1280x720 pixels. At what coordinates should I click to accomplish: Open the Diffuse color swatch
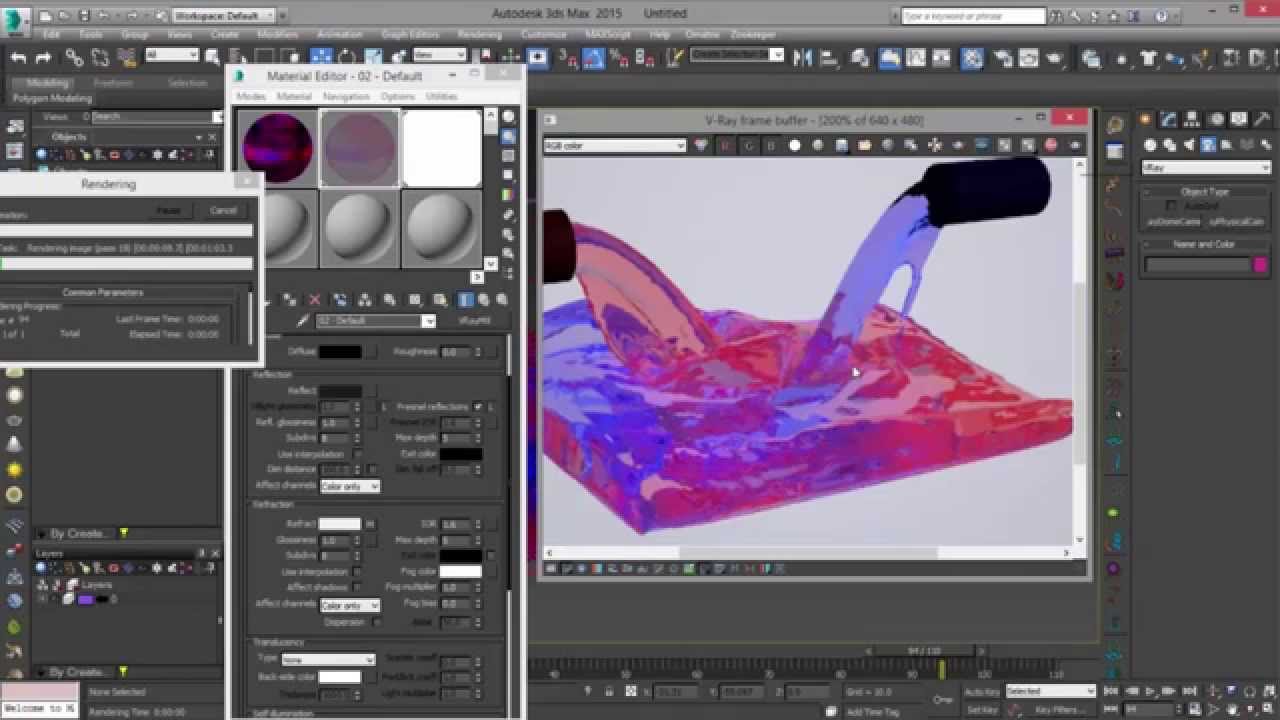point(340,352)
